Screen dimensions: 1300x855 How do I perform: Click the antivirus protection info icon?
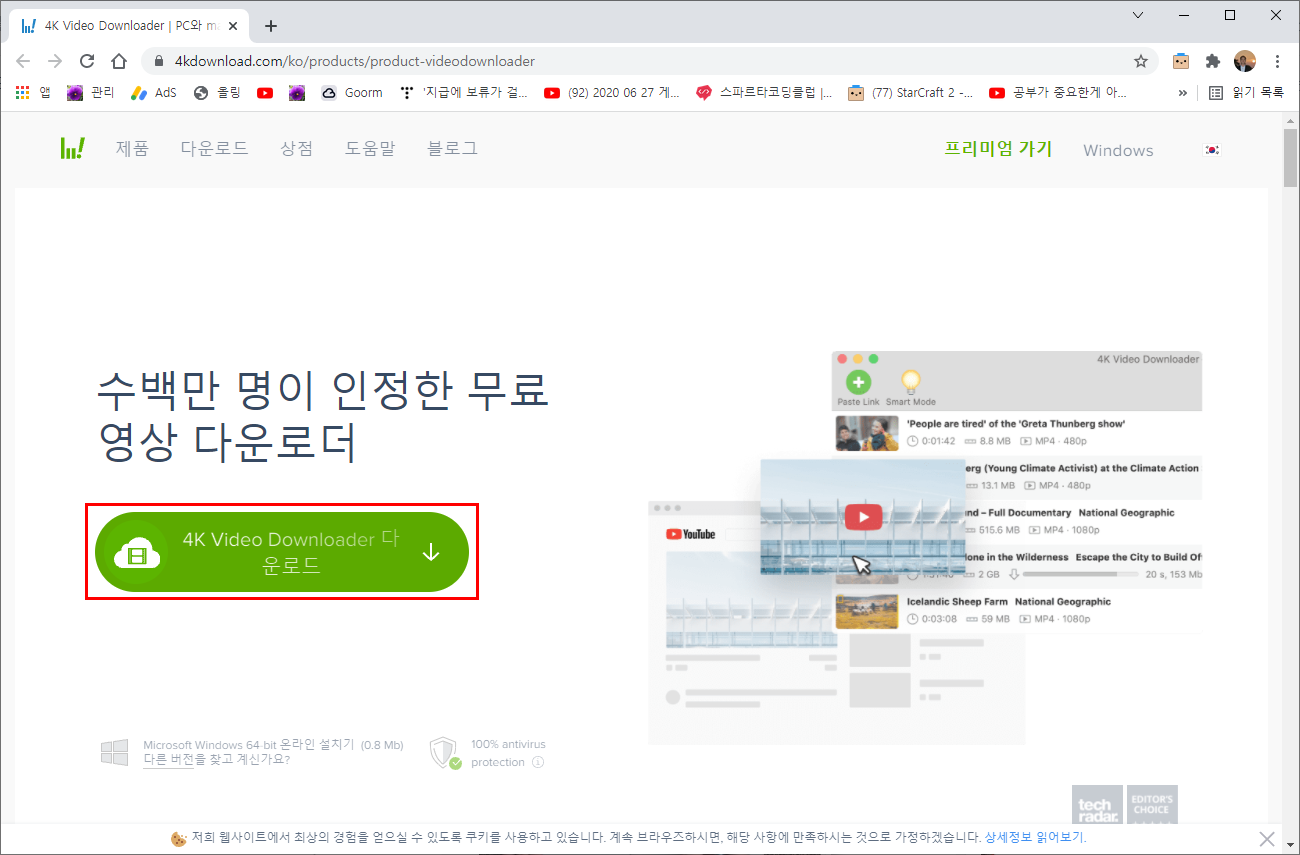(538, 762)
